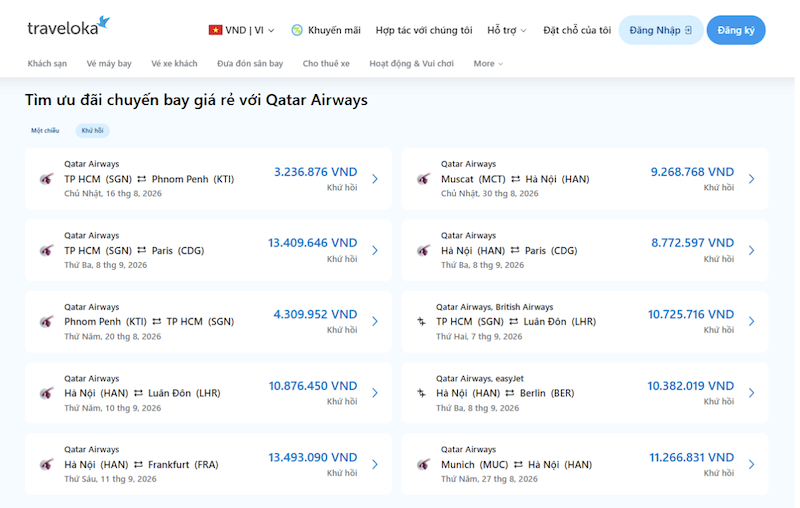The width and height of the screenshot is (800, 508).
Task: Go to Đưa đón sân bay tab
Action: pos(250,64)
